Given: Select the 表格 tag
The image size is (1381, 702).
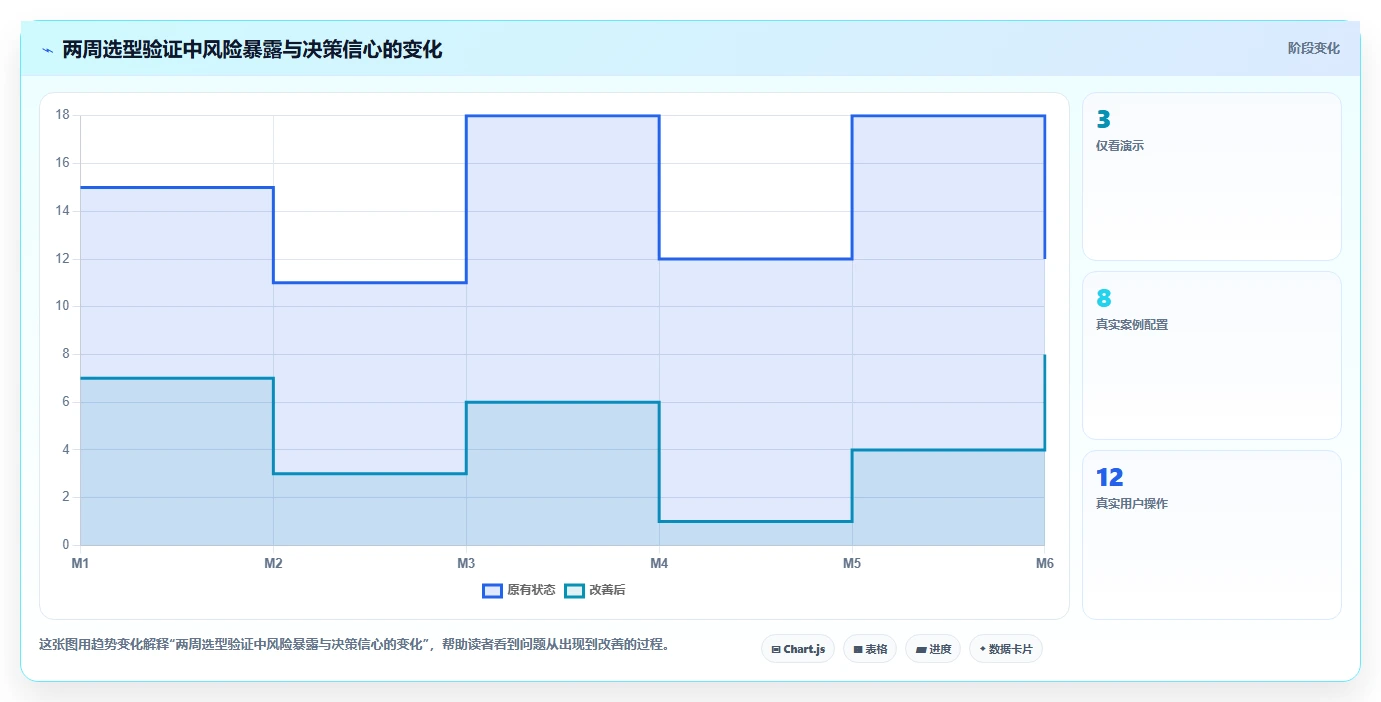Looking at the screenshot, I should coord(870,649).
